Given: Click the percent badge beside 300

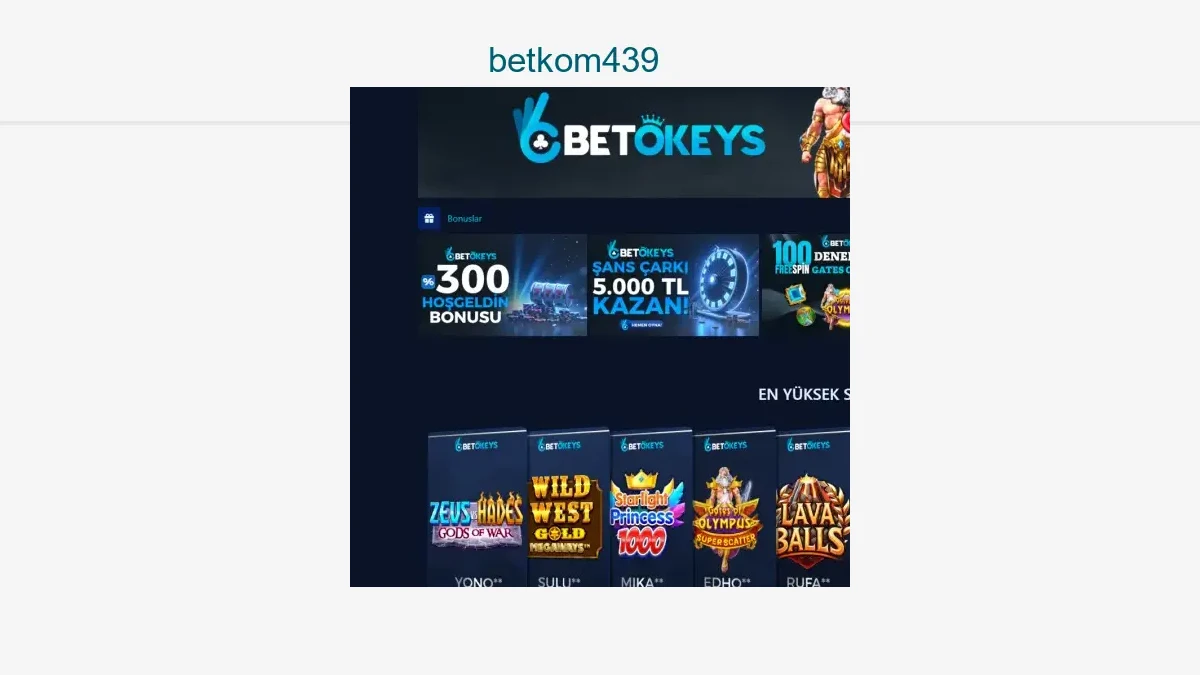Looking at the screenshot, I should (428, 281).
